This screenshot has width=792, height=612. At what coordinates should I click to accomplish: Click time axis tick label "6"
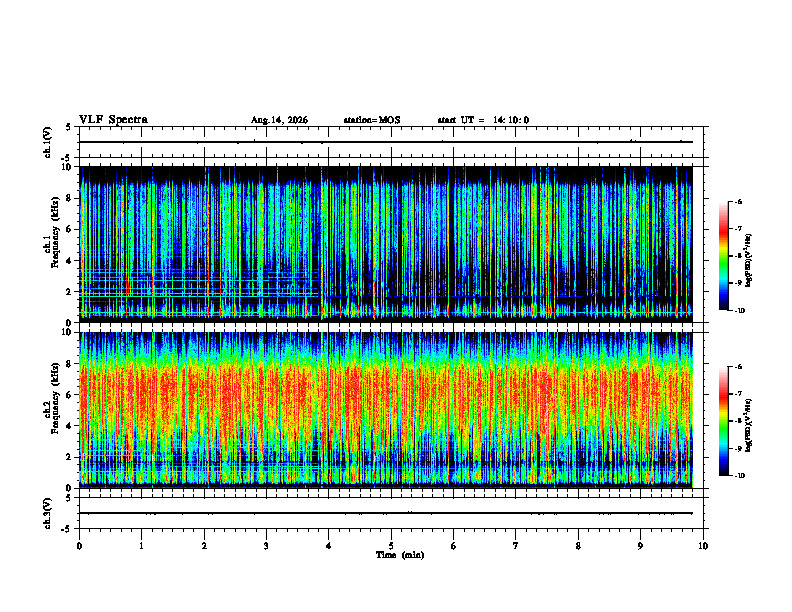coord(454,546)
